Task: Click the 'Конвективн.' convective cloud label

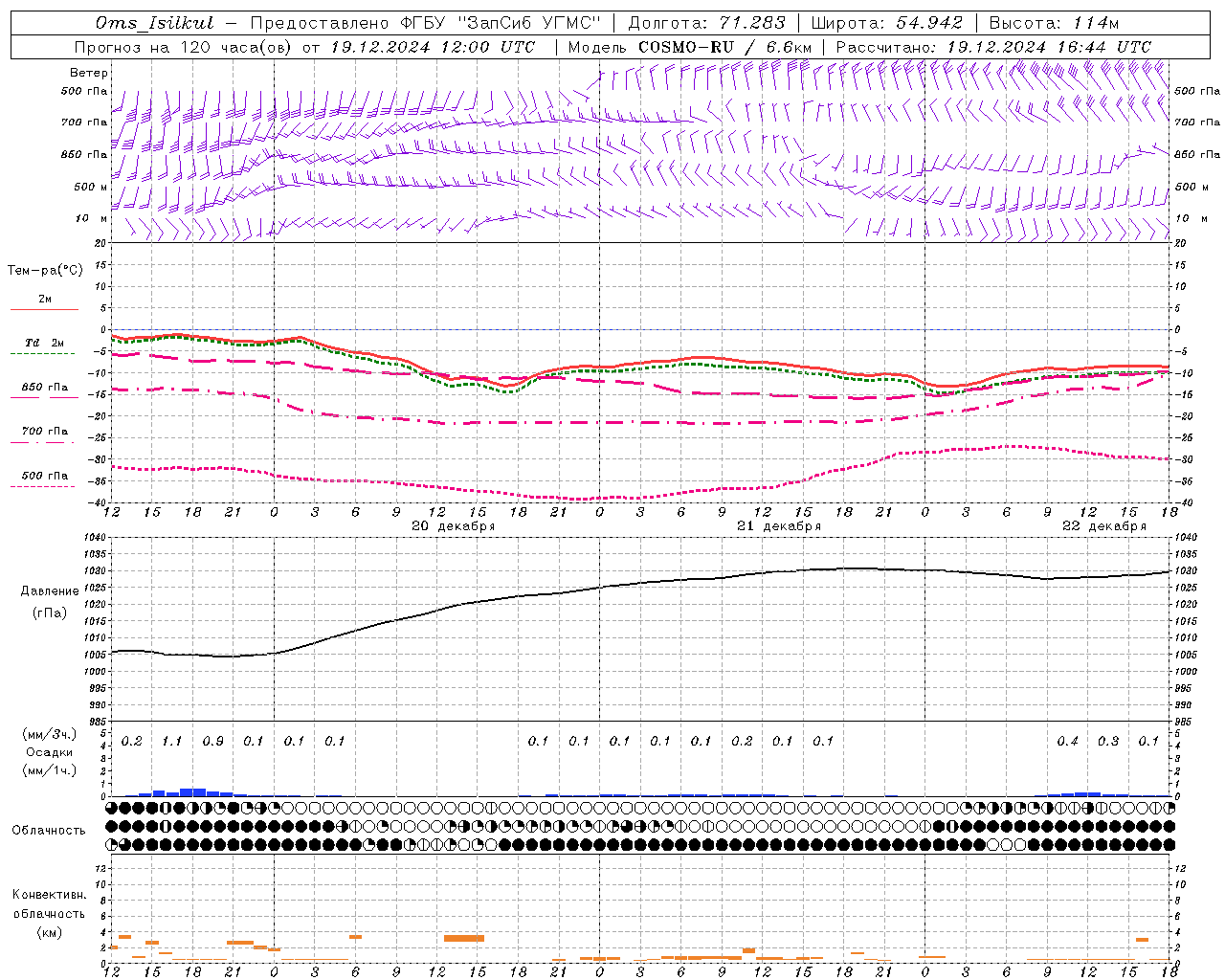Action: click(49, 895)
